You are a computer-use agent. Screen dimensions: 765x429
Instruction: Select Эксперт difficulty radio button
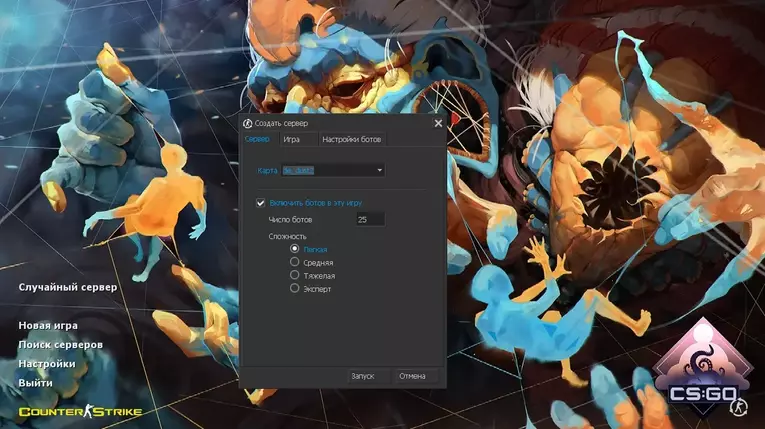coord(294,288)
